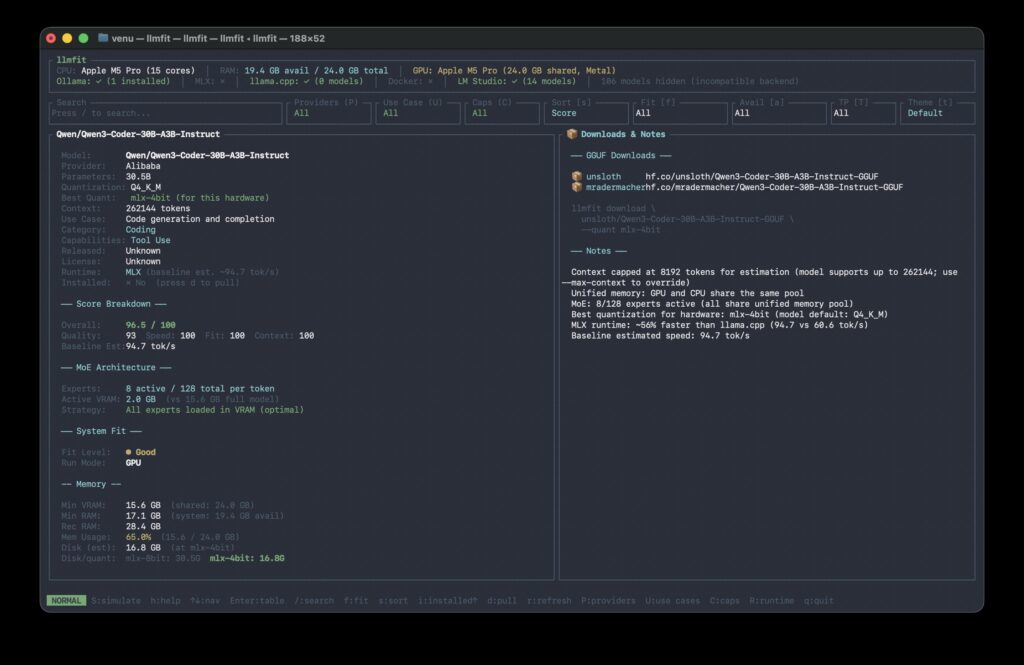1024x665 pixels.
Task: Select the h:help item in footer
Action: pyautogui.click(x=164, y=601)
